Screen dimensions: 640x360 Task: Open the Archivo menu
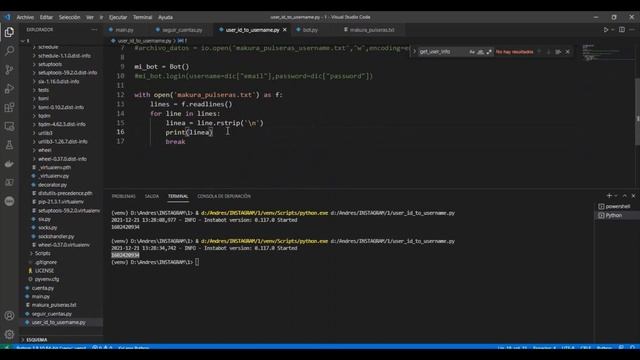click(x=25, y=17)
